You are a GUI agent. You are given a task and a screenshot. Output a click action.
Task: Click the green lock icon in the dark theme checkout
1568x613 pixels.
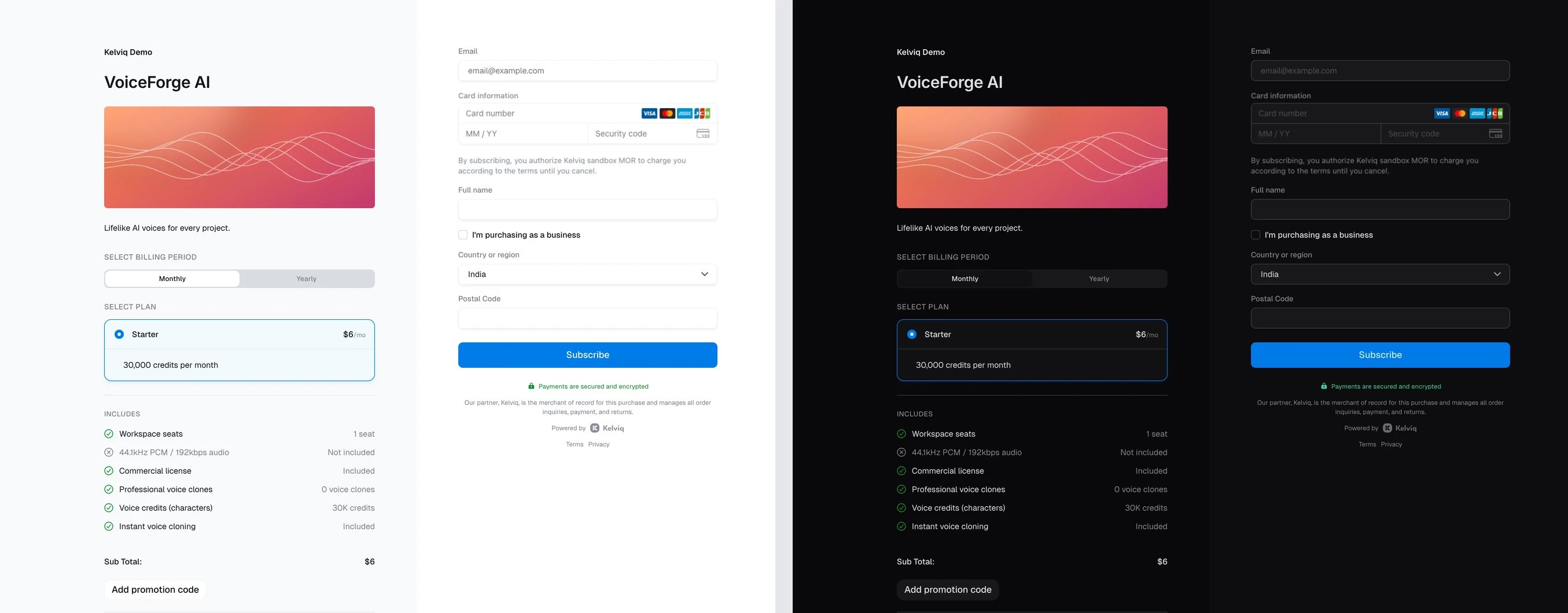[1324, 386]
